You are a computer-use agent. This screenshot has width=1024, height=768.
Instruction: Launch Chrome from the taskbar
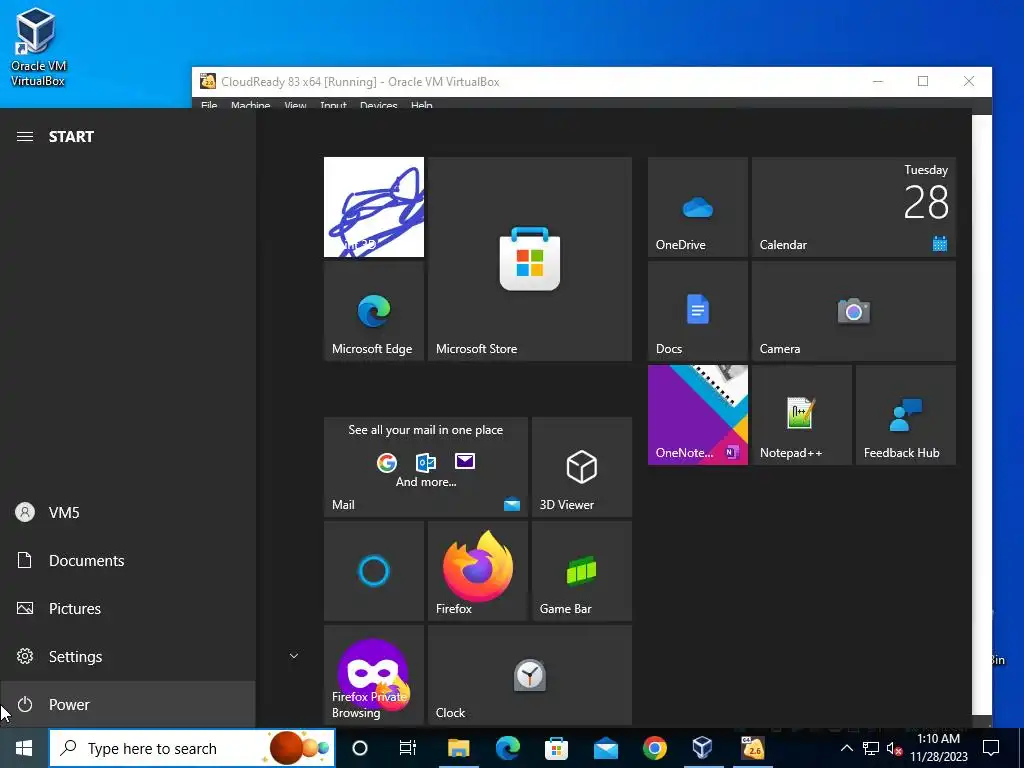(x=654, y=748)
